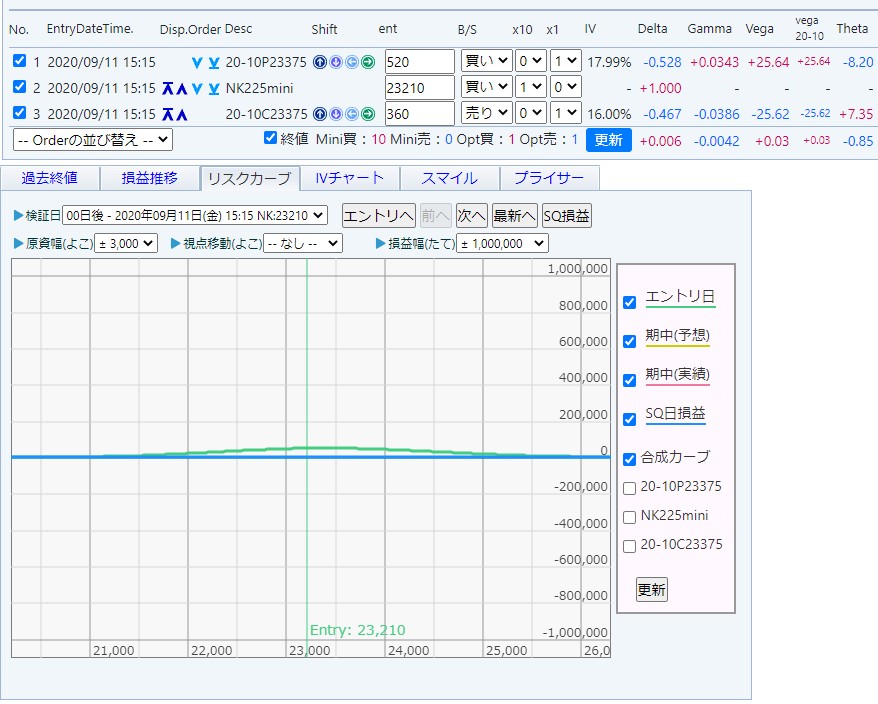Screen dimensions: 878x704
Task: Open x10 quantity dropdown for row 1
Action: [530, 60]
